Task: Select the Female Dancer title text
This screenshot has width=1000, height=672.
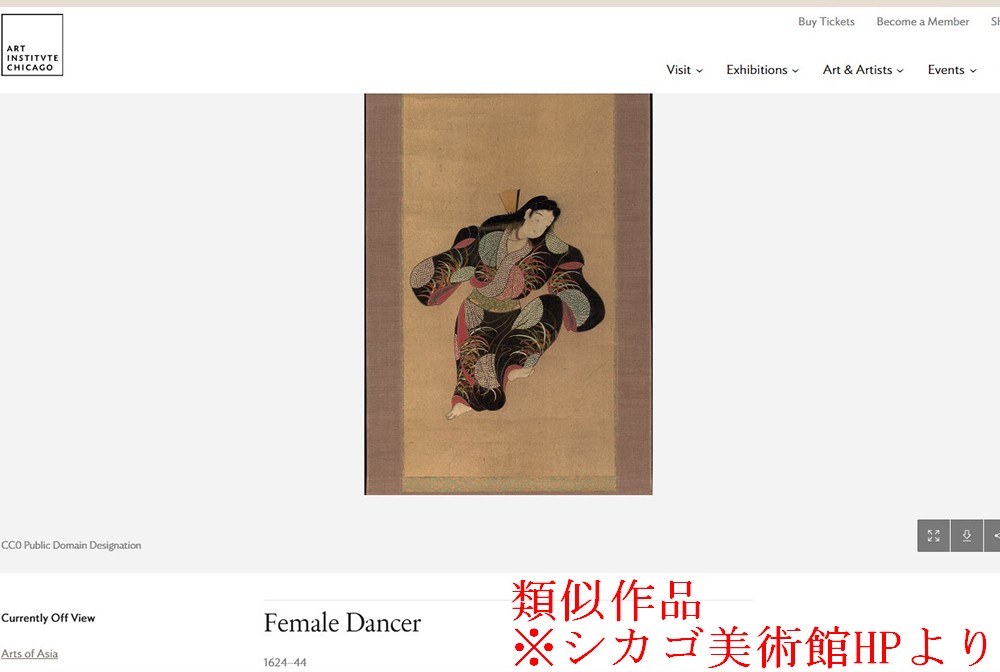Action: point(342,623)
